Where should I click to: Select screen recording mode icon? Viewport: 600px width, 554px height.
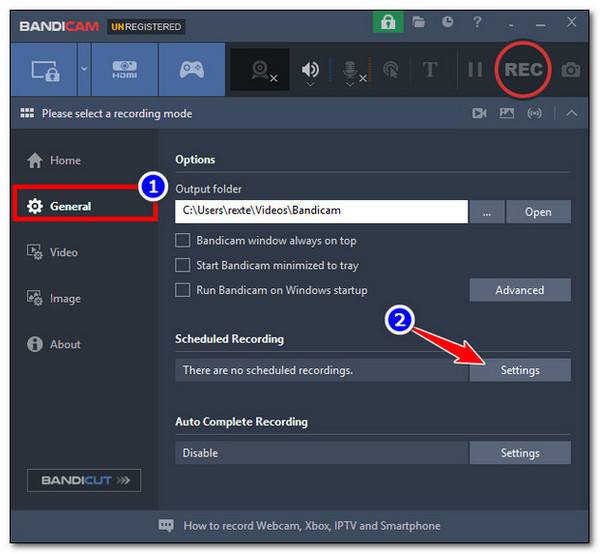point(45,70)
